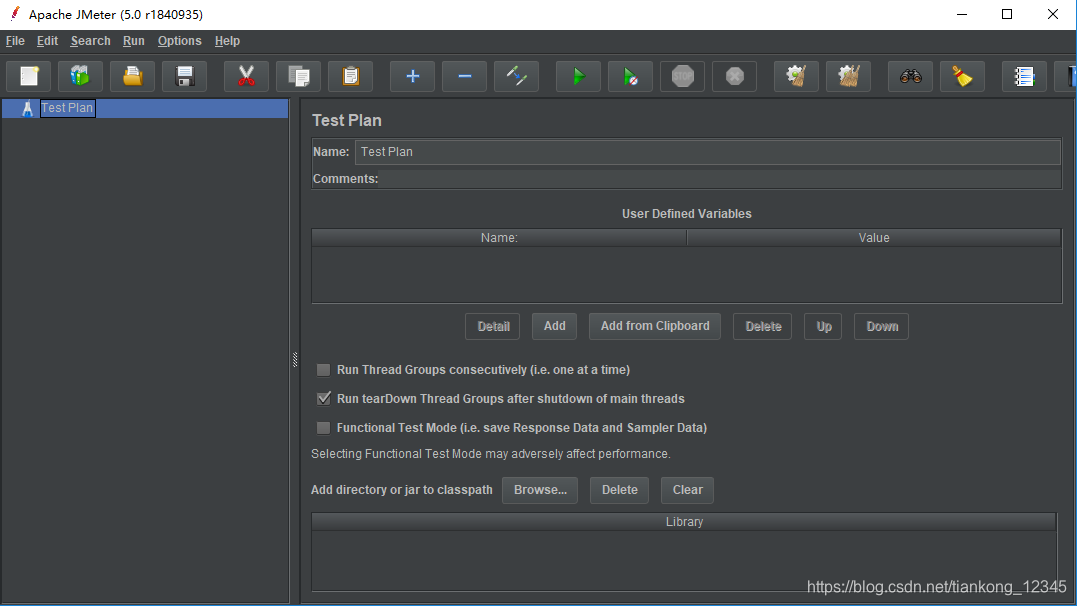Open the Search menu
This screenshot has width=1077, height=606.
click(91, 41)
